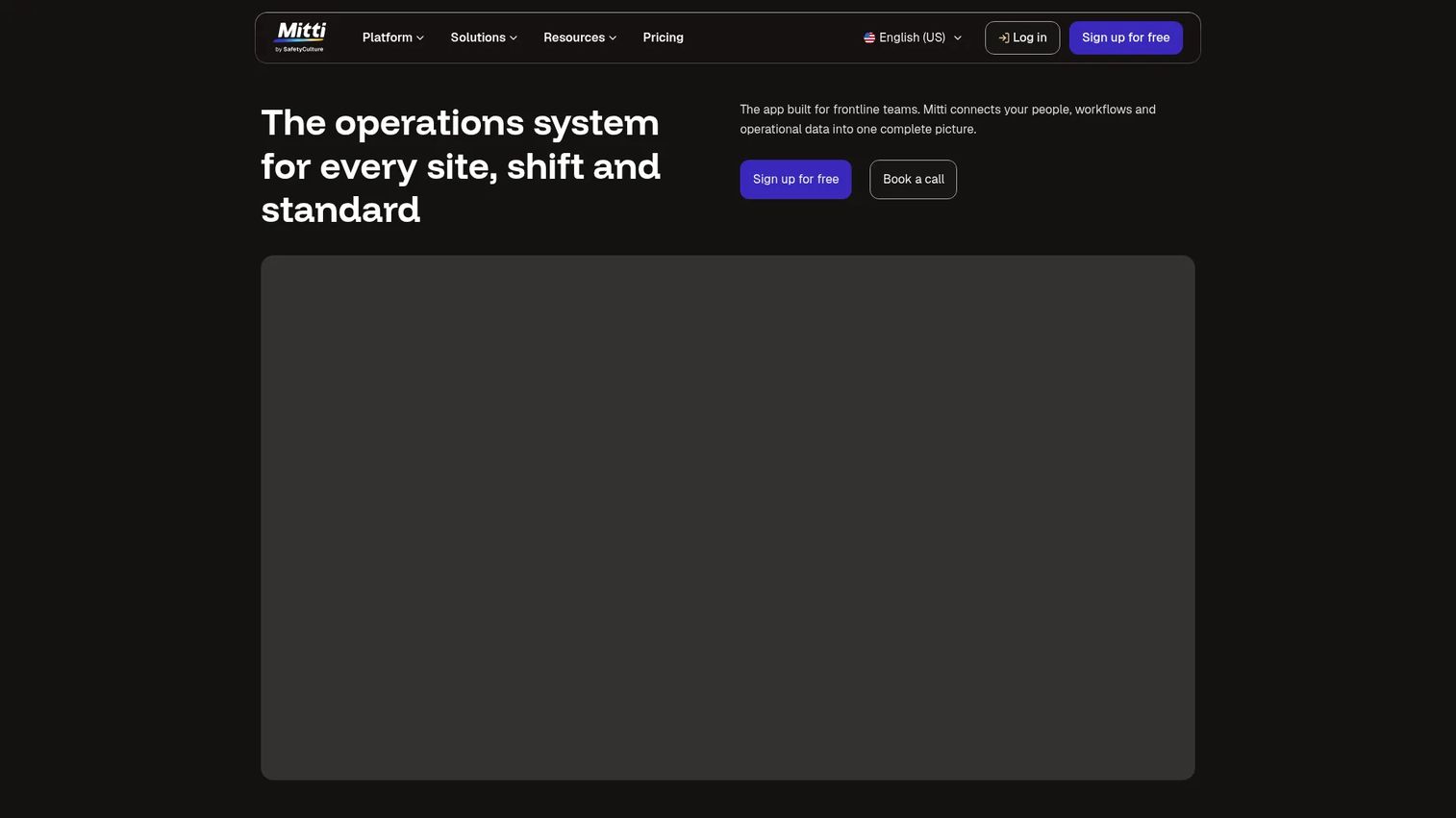Screen dimensions: 1456x818
Task: Click the Book a call button
Action: pos(913,180)
